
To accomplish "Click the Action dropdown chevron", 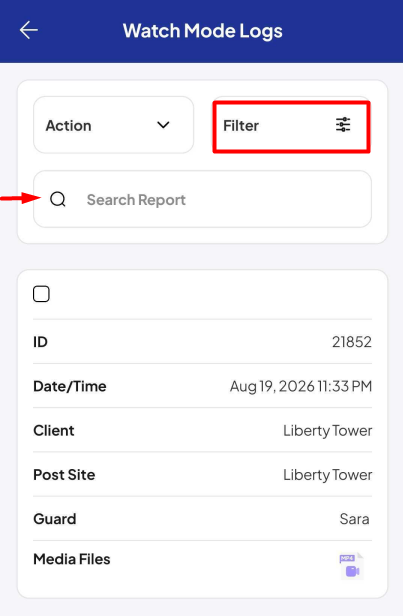I will [163, 125].
